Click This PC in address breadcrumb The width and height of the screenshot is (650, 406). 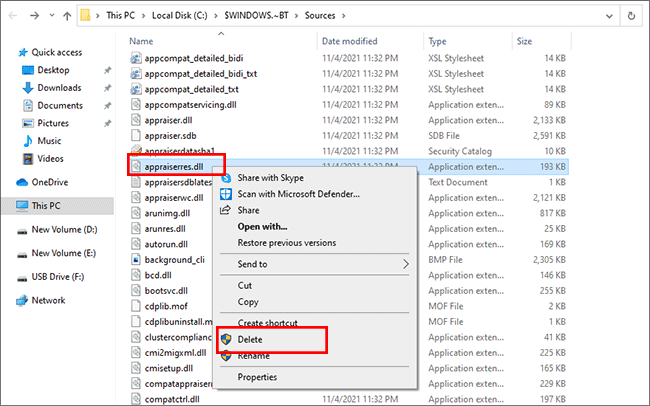pyautogui.click(x=120, y=15)
